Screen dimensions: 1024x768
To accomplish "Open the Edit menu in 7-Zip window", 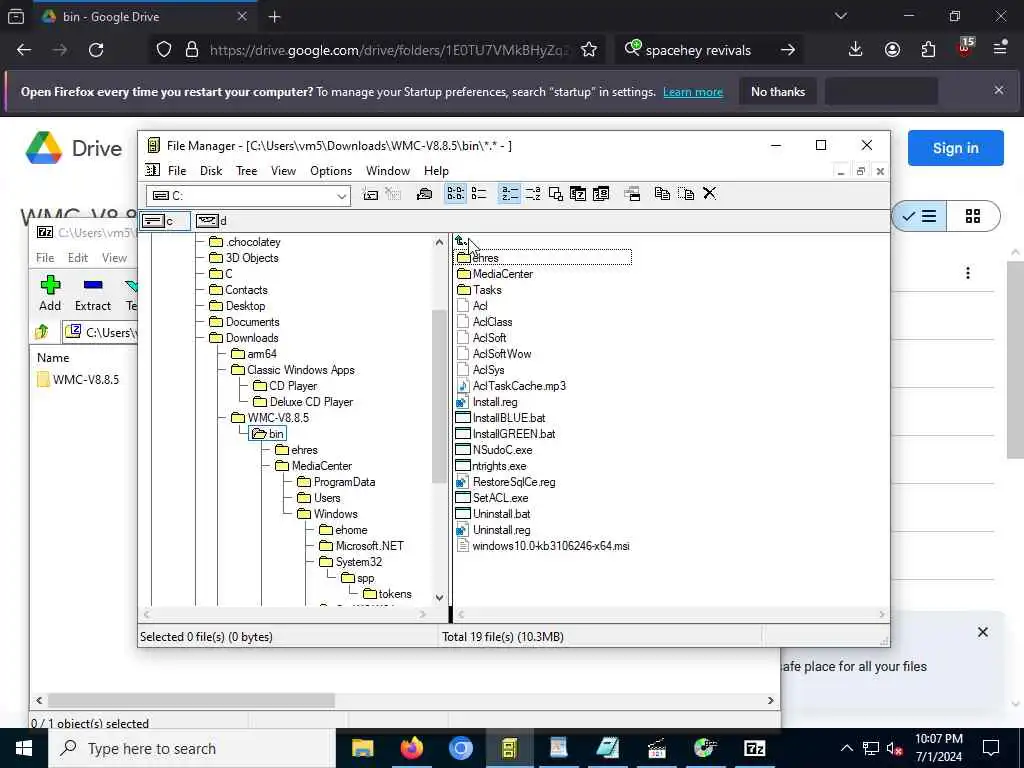I will [x=78, y=258].
